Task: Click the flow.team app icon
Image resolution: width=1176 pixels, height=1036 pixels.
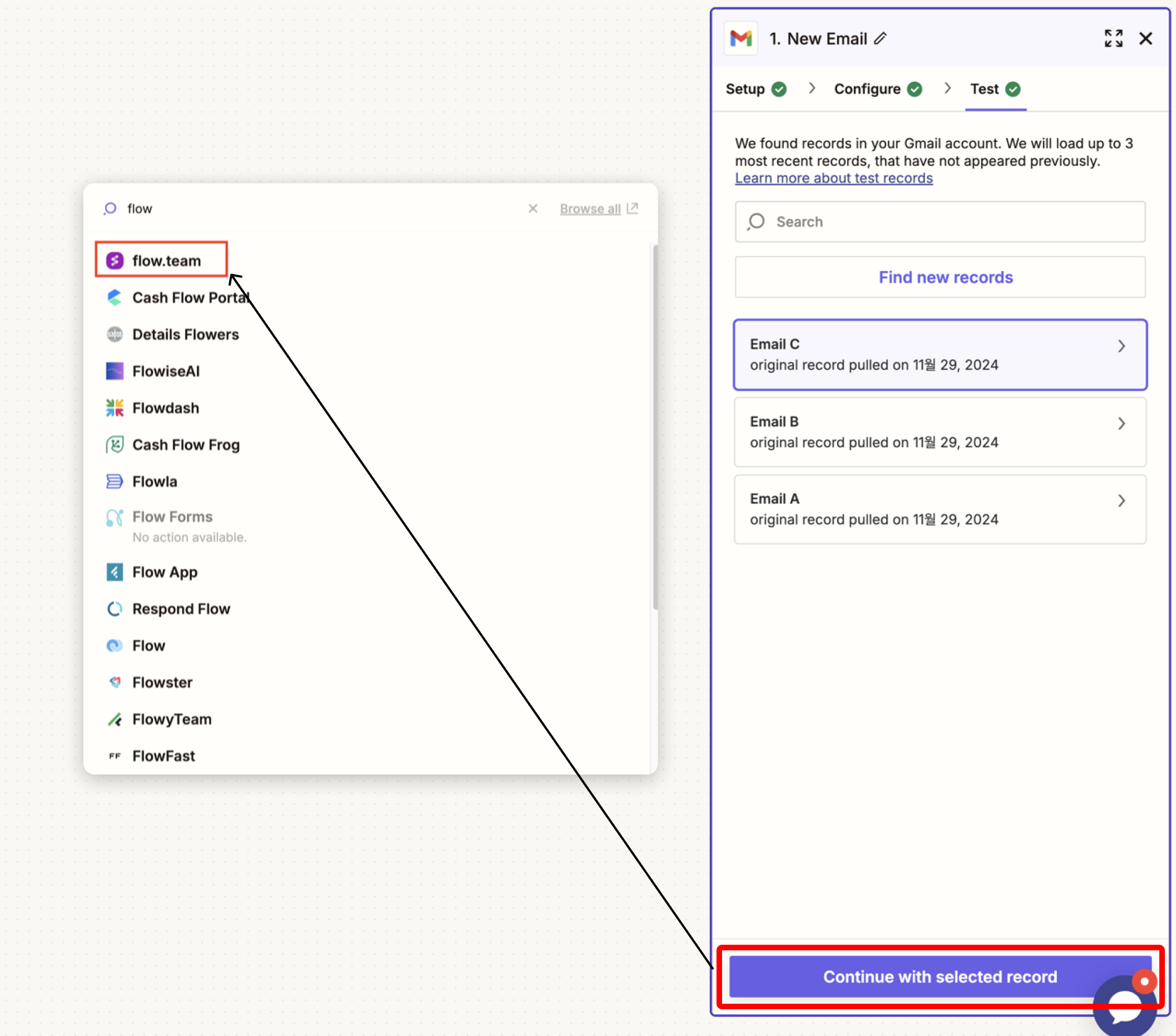Action: pyautogui.click(x=115, y=261)
